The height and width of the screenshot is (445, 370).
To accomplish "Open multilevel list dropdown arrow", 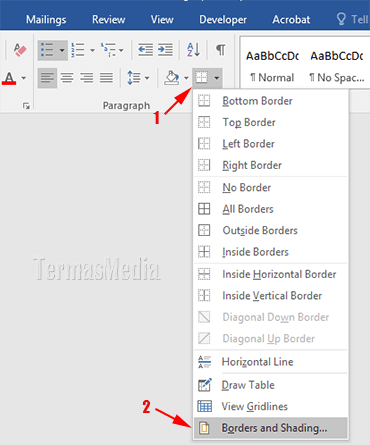I will coord(121,50).
